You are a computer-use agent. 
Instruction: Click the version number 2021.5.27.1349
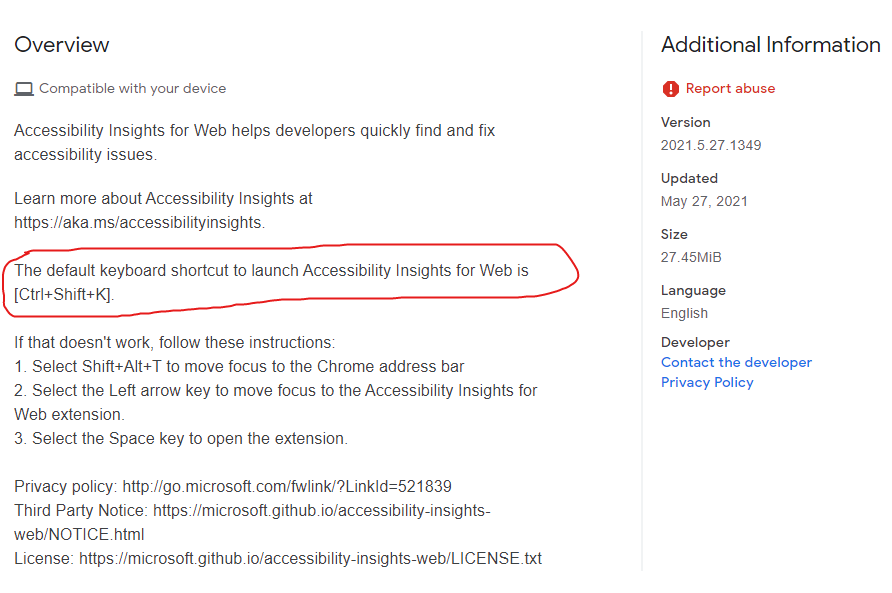[x=711, y=145]
